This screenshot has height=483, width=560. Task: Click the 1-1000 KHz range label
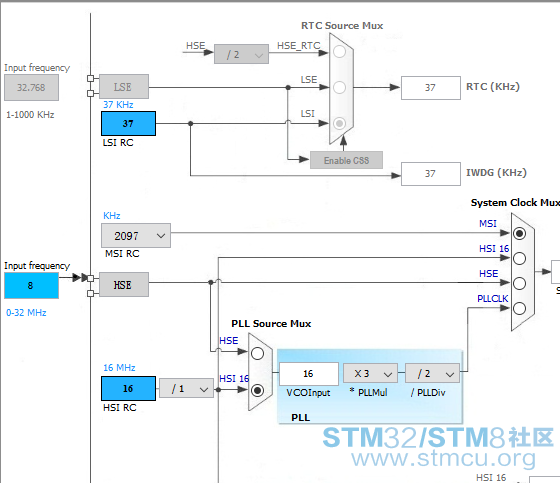30,115
